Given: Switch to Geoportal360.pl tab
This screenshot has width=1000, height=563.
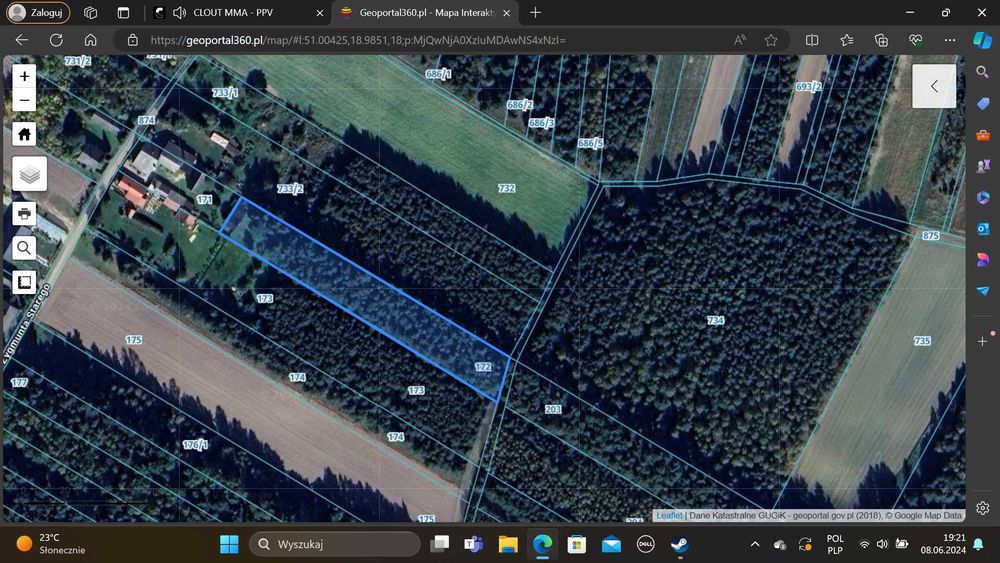Looking at the screenshot, I should point(427,12).
